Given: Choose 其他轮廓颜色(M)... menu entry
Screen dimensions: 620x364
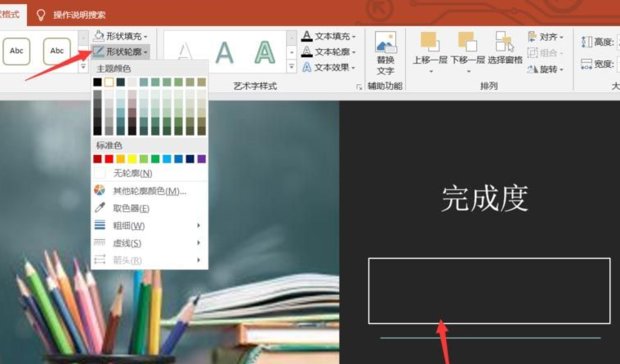Looking at the screenshot, I should click(149, 191).
